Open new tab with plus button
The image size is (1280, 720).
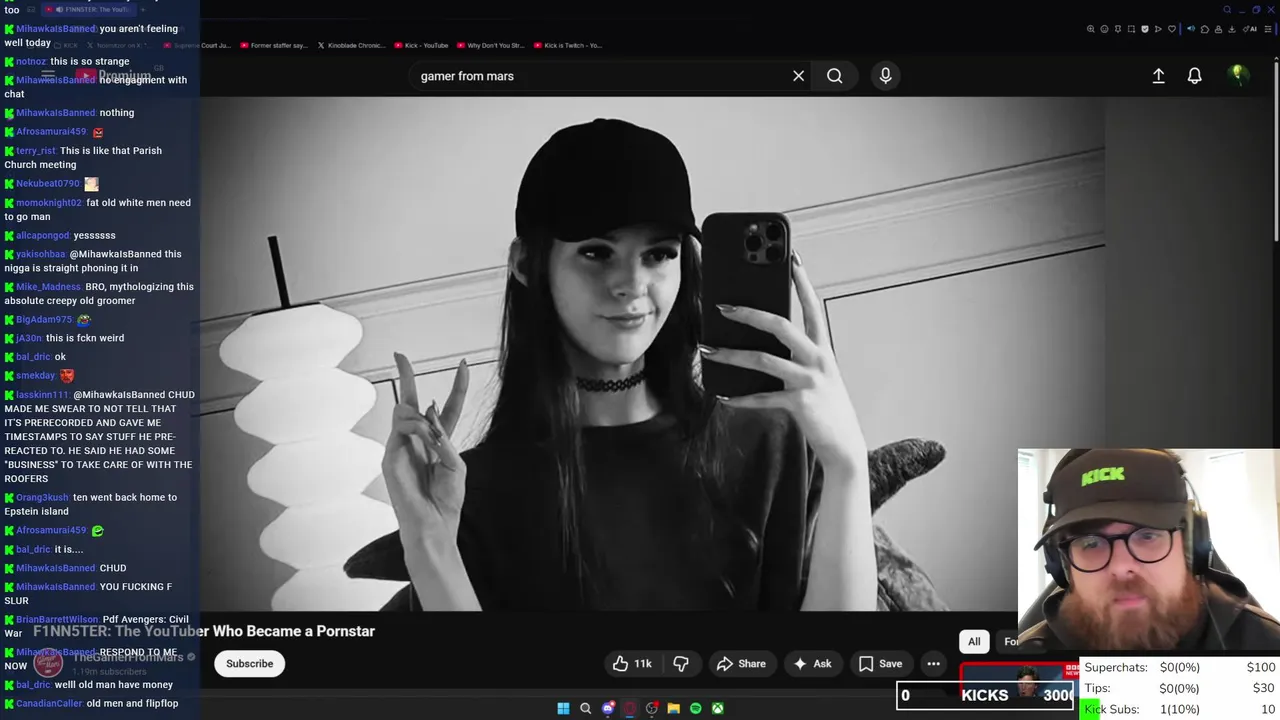pyautogui.click(x=142, y=9)
